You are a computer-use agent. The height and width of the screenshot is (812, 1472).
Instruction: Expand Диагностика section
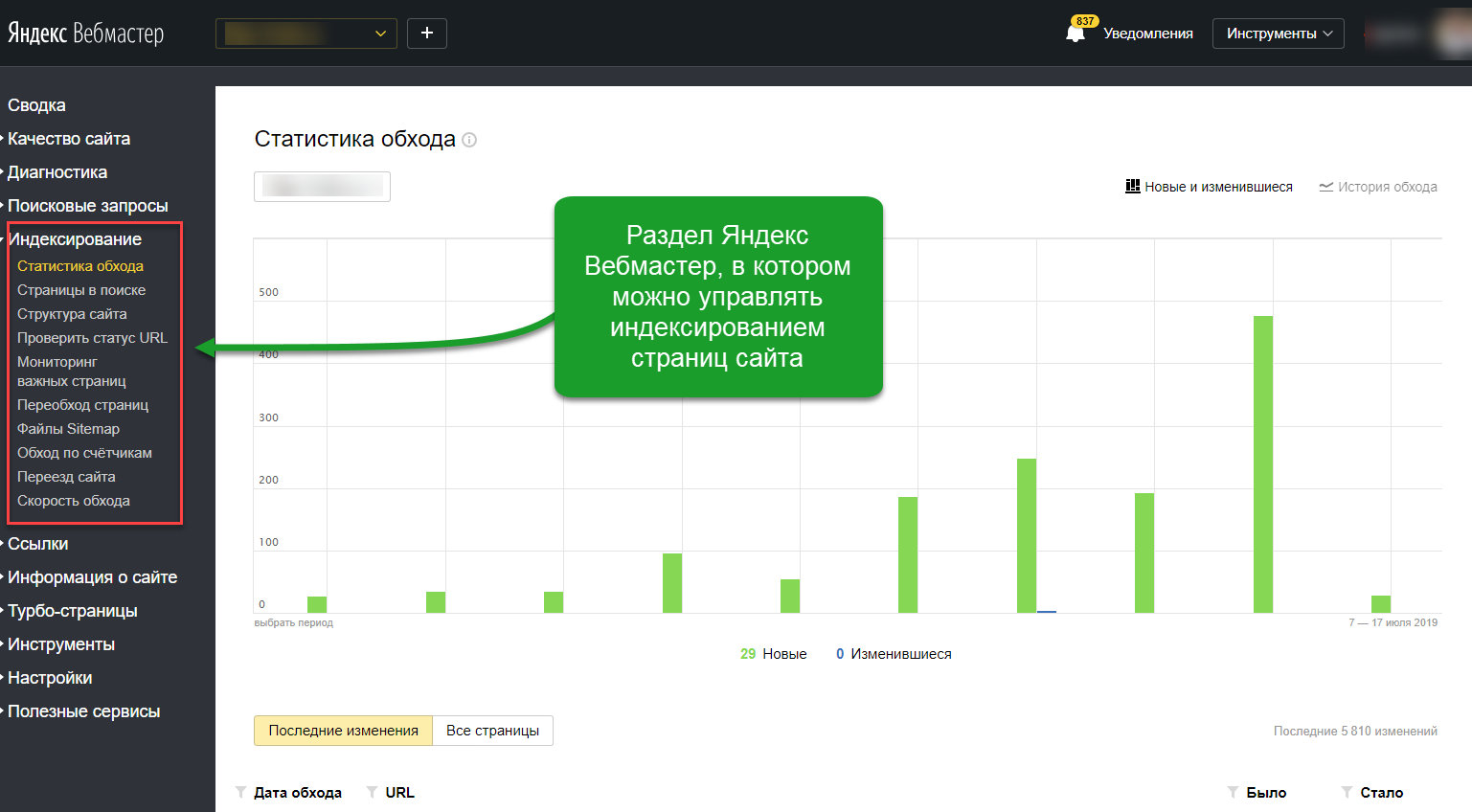(57, 172)
